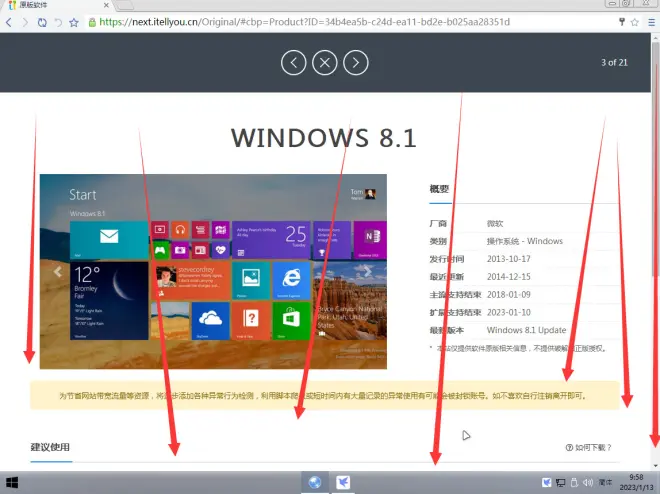Click the date 2014-12-15

coord(508,276)
